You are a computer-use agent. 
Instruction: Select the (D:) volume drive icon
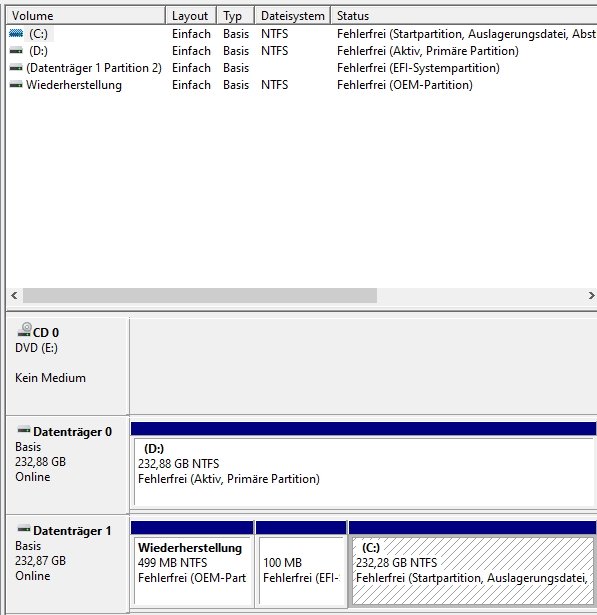(x=16, y=51)
